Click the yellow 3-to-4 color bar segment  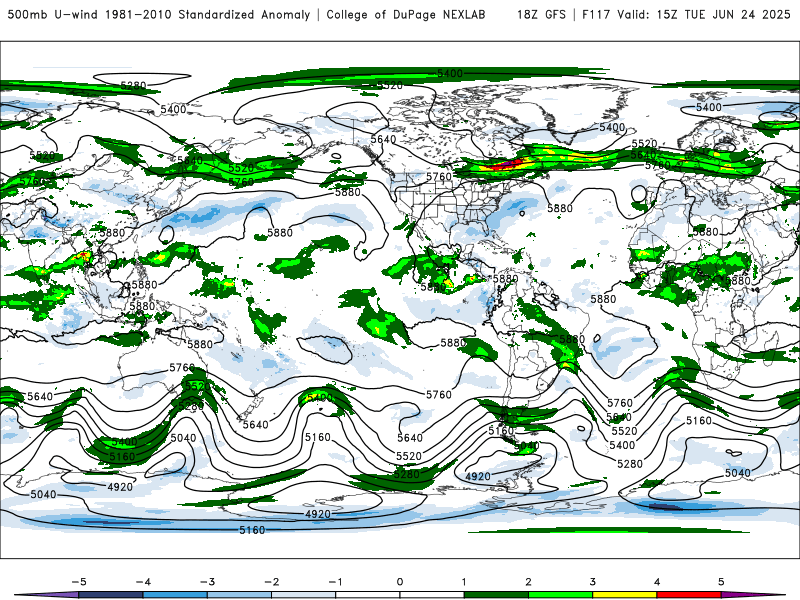pos(624,595)
